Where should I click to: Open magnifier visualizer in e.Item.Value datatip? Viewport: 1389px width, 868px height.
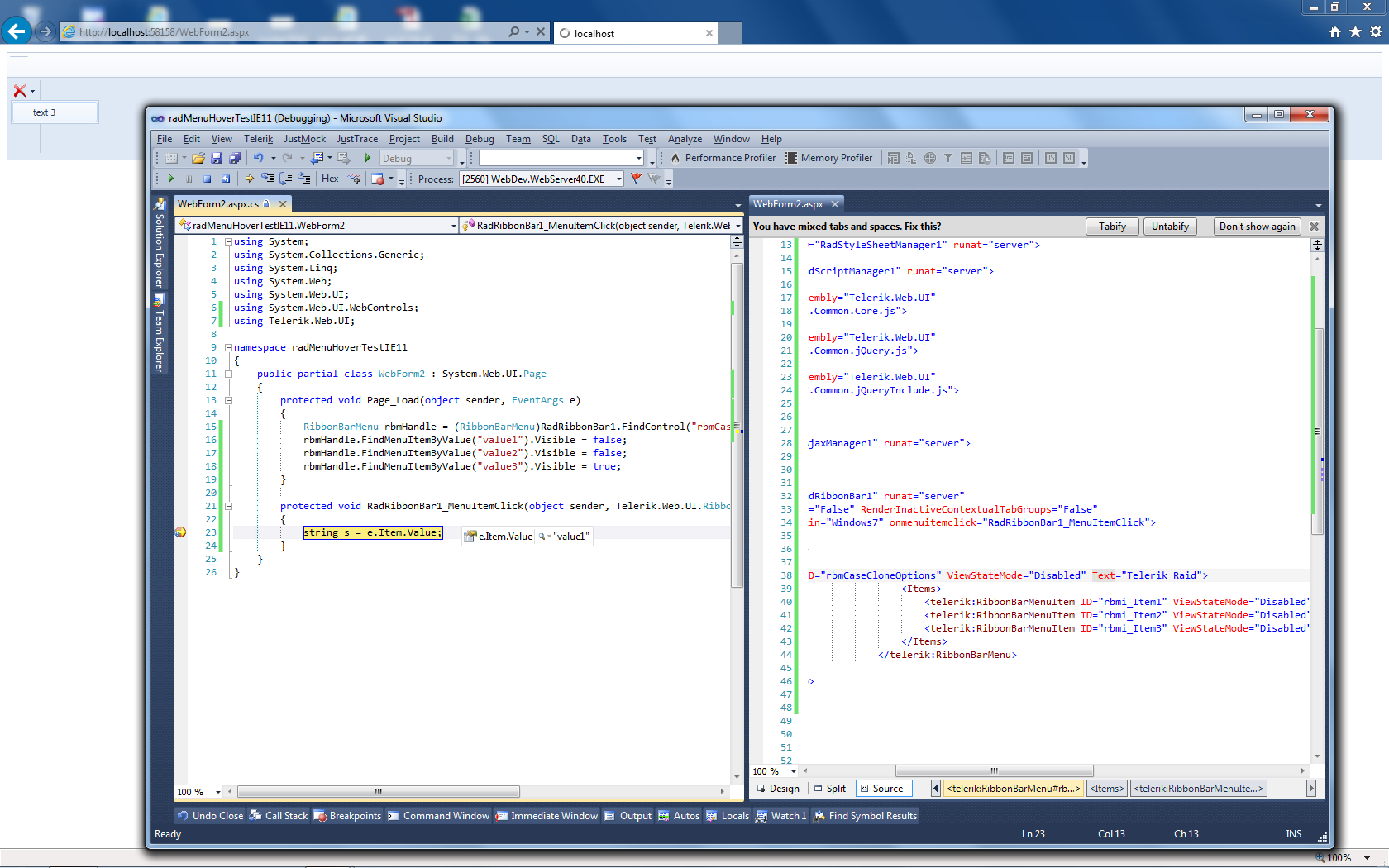pyautogui.click(x=542, y=537)
